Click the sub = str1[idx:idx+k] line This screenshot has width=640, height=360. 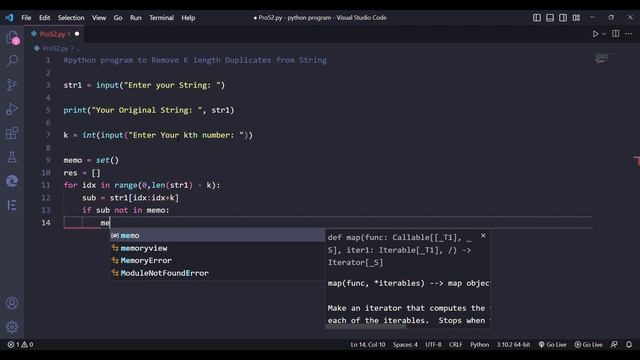pyautogui.click(x=130, y=198)
